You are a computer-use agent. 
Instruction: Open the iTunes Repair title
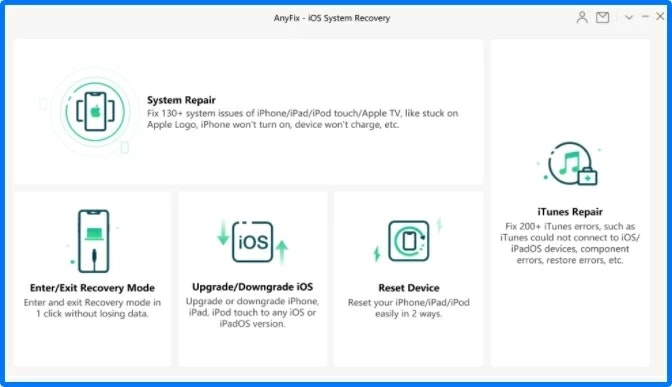[x=570, y=212]
